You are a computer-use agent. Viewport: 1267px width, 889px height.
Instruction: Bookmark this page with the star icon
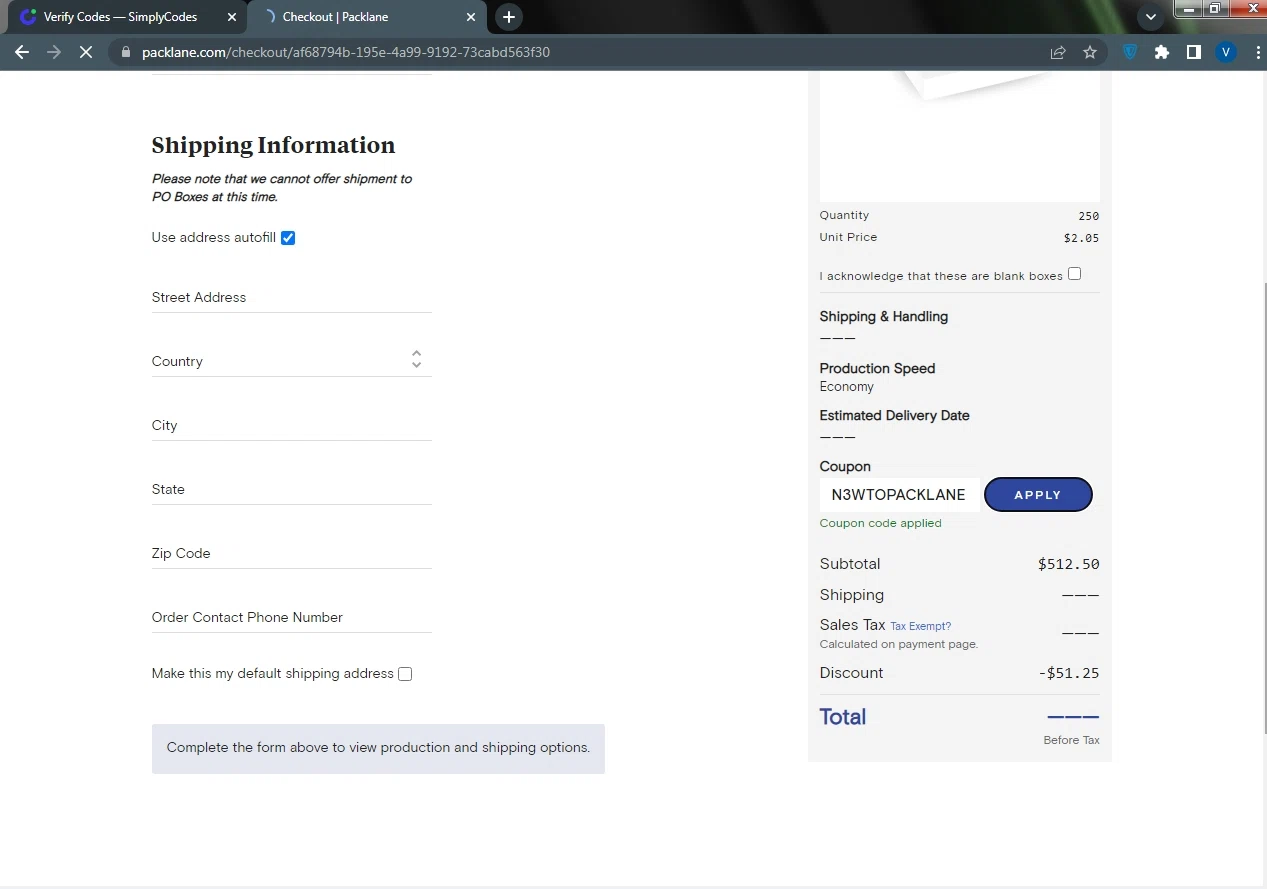point(1090,52)
